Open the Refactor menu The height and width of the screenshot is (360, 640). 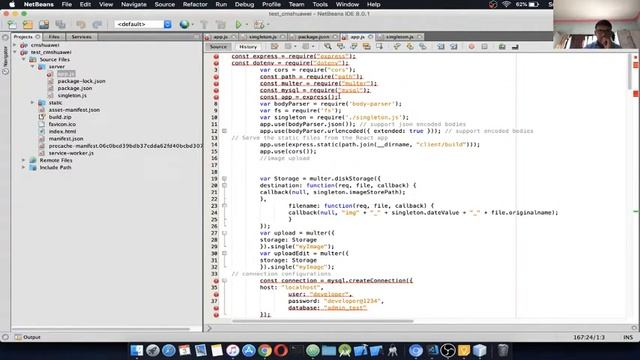pyautogui.click(x=195, y=4)
